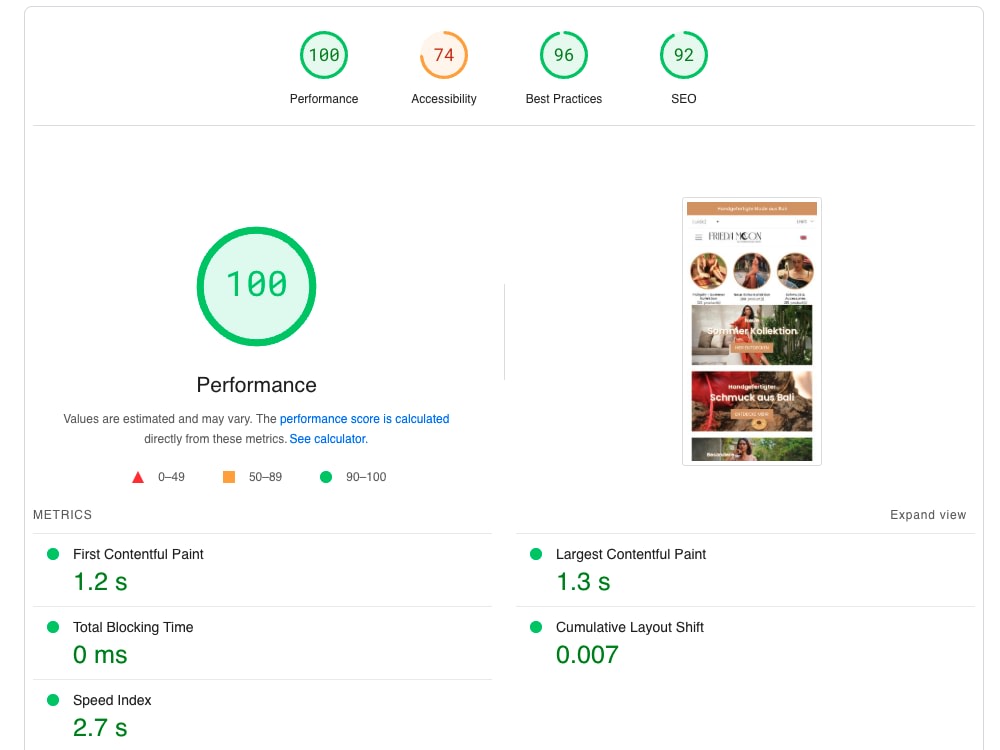Follow the 'performance score is calculated' link
The image size is (1000, 750).
(364, 419)
